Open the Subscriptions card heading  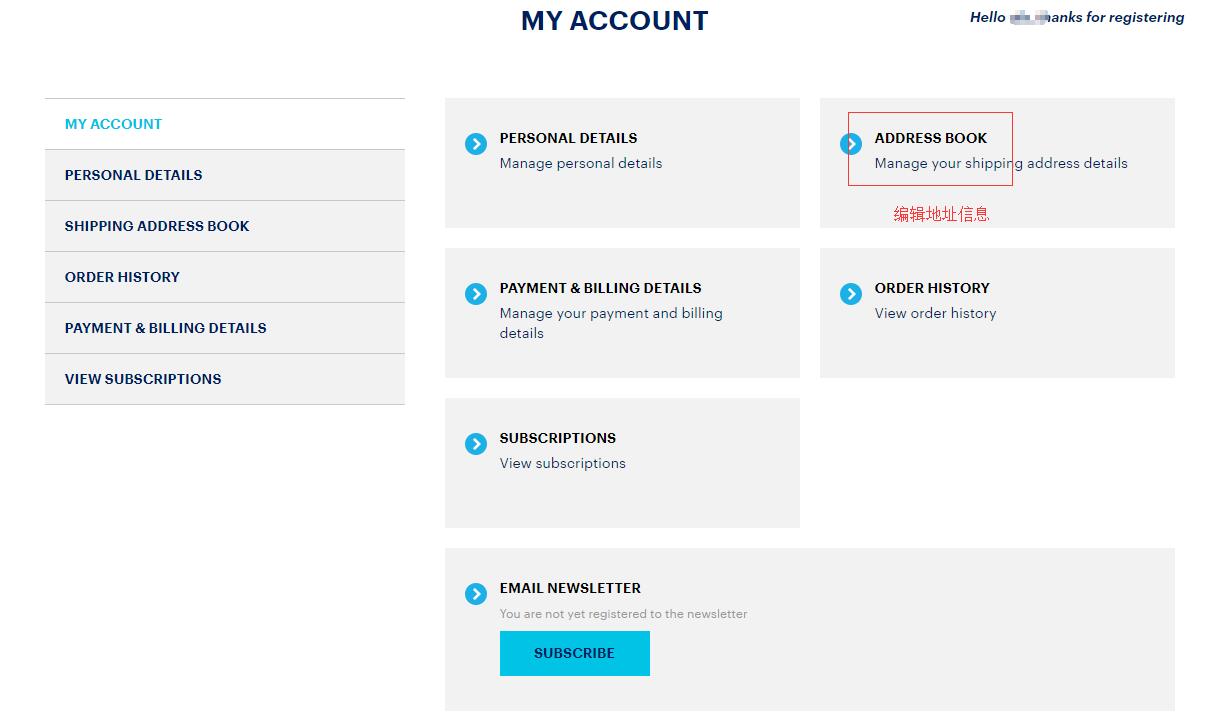pos(557,438)
